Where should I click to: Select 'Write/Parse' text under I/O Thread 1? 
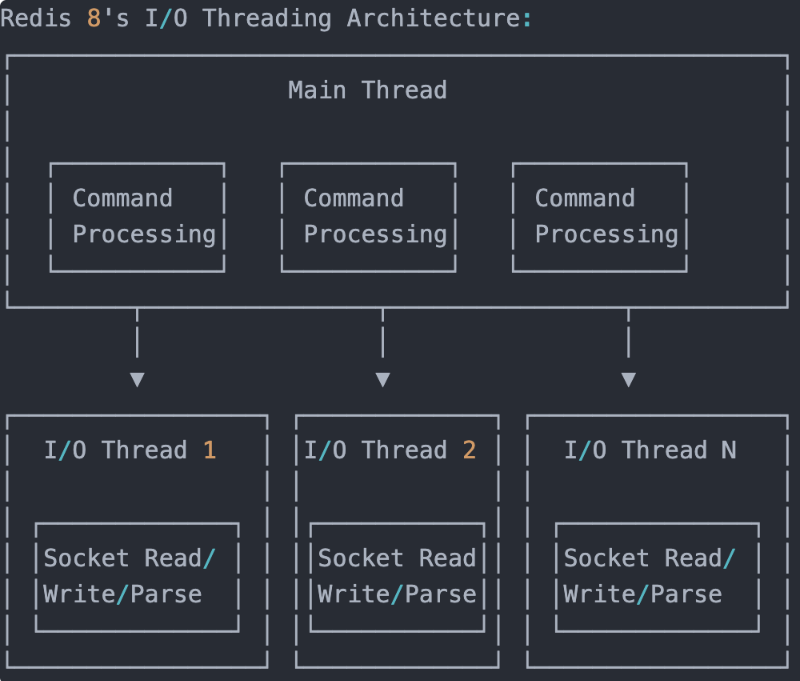coord(122,595)
